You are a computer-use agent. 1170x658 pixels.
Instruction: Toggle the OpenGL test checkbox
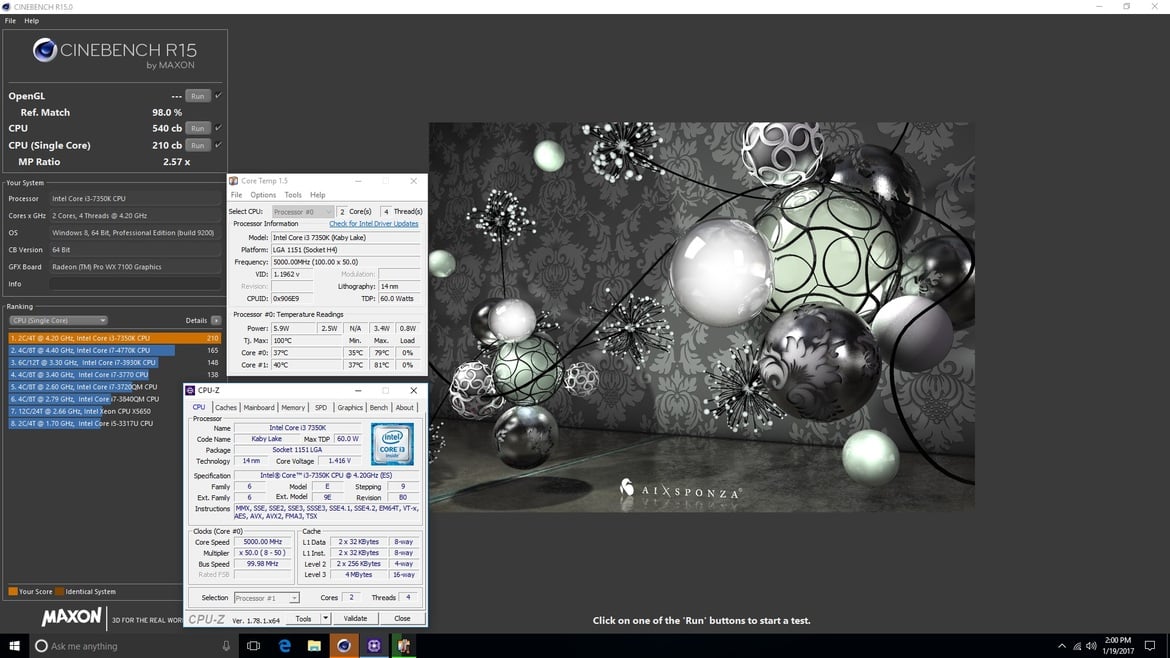[218, 95]
